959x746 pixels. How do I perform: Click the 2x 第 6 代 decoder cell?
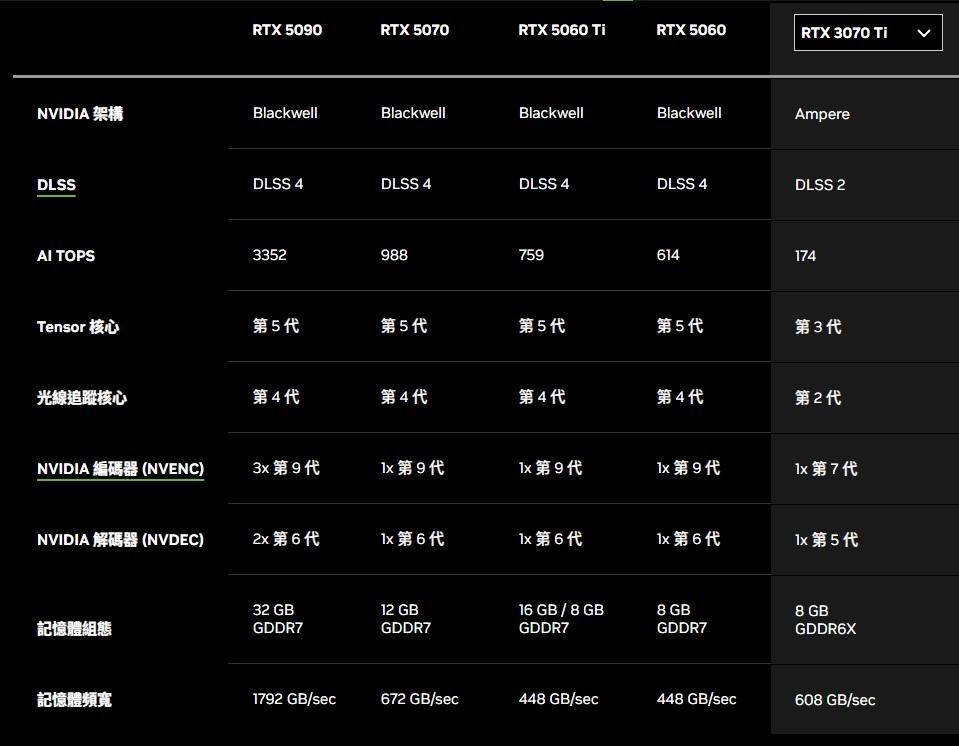click(x=286, y=539)
